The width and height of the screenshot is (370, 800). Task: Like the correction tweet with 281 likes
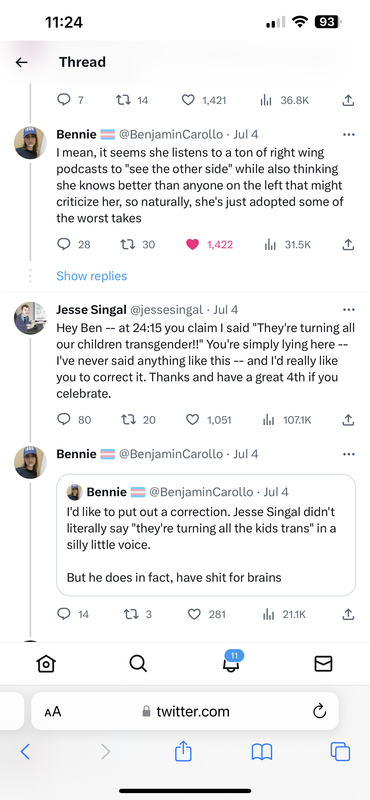tap(194, 614)
